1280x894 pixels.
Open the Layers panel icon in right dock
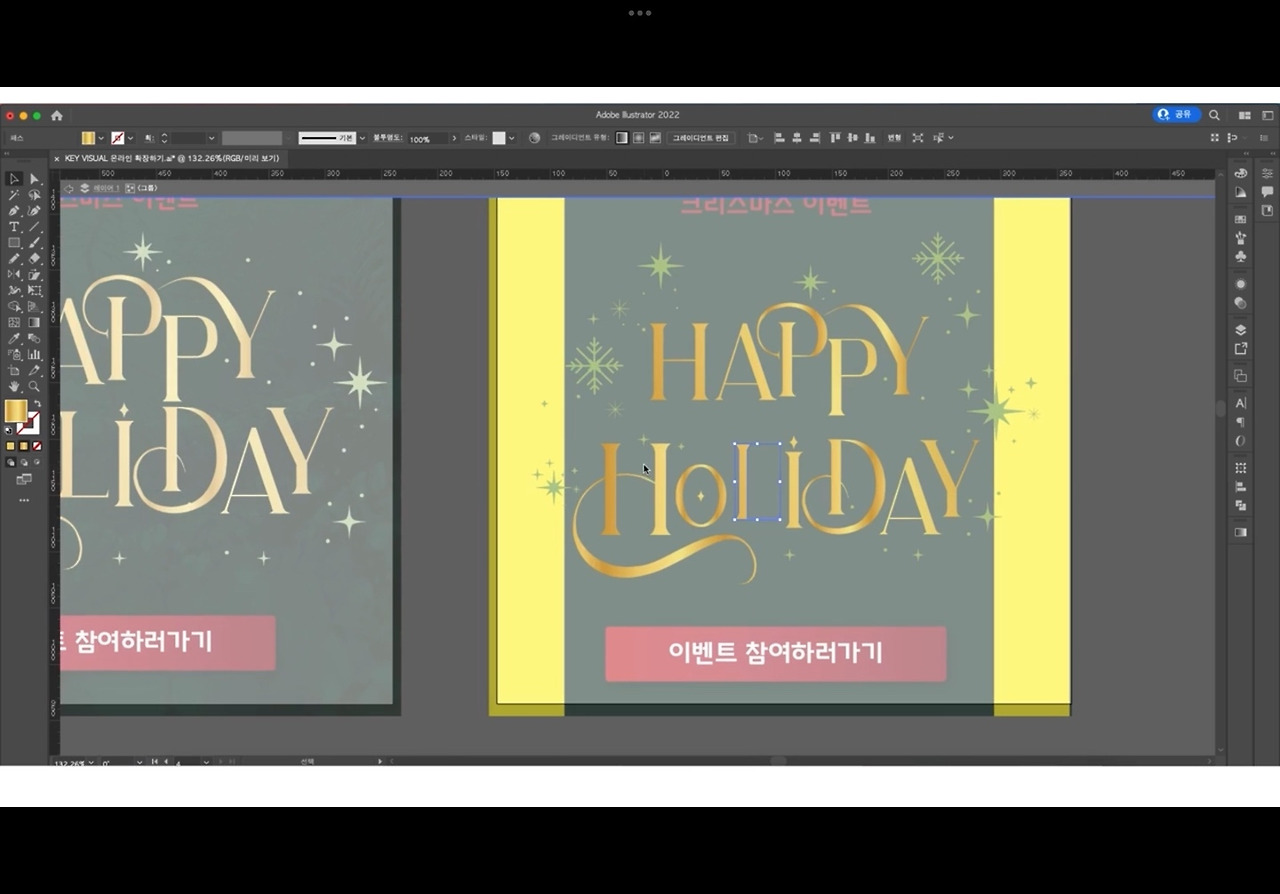tap(1241, 330)
